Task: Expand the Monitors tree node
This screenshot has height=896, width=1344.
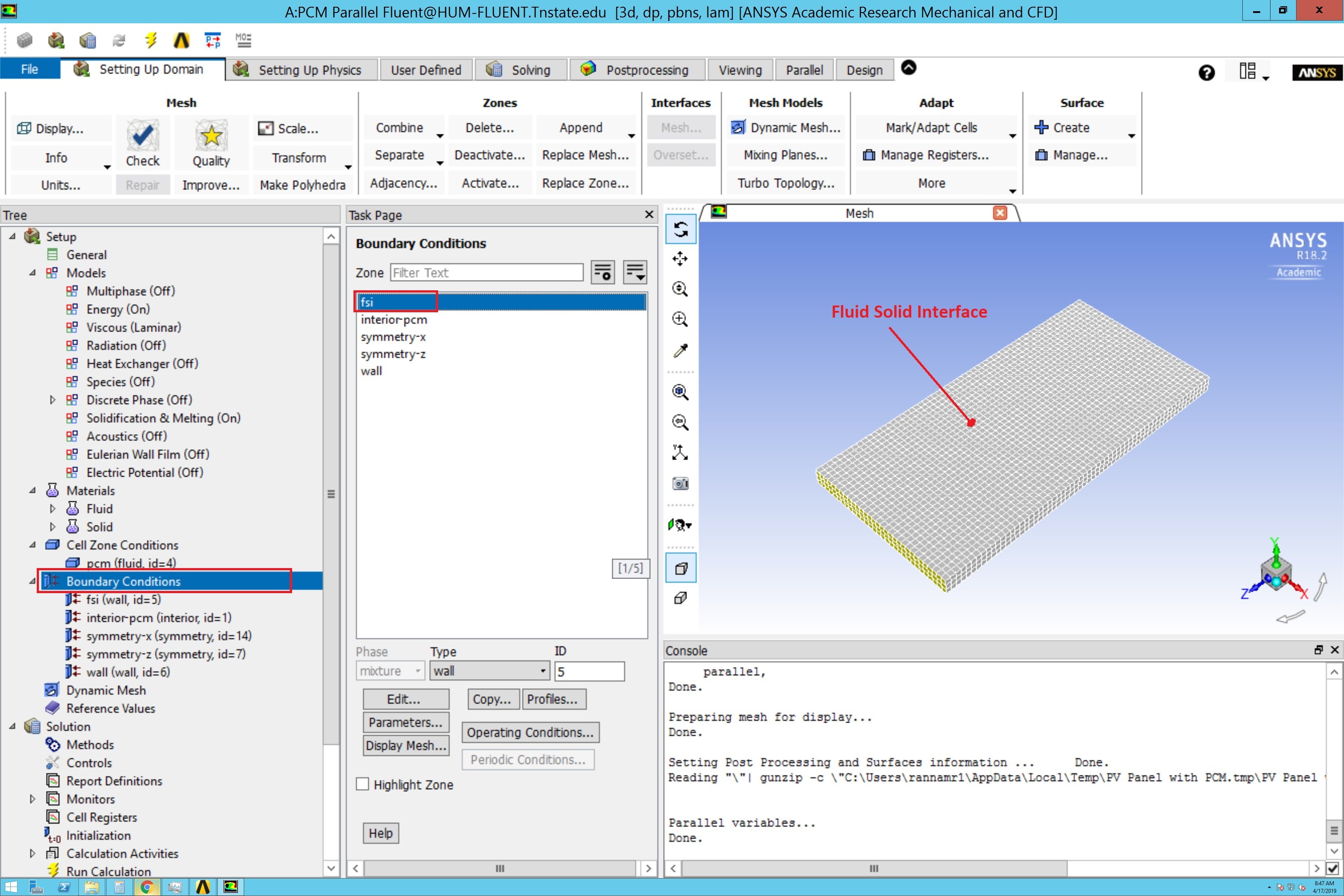Action: [x=33, y=799]
